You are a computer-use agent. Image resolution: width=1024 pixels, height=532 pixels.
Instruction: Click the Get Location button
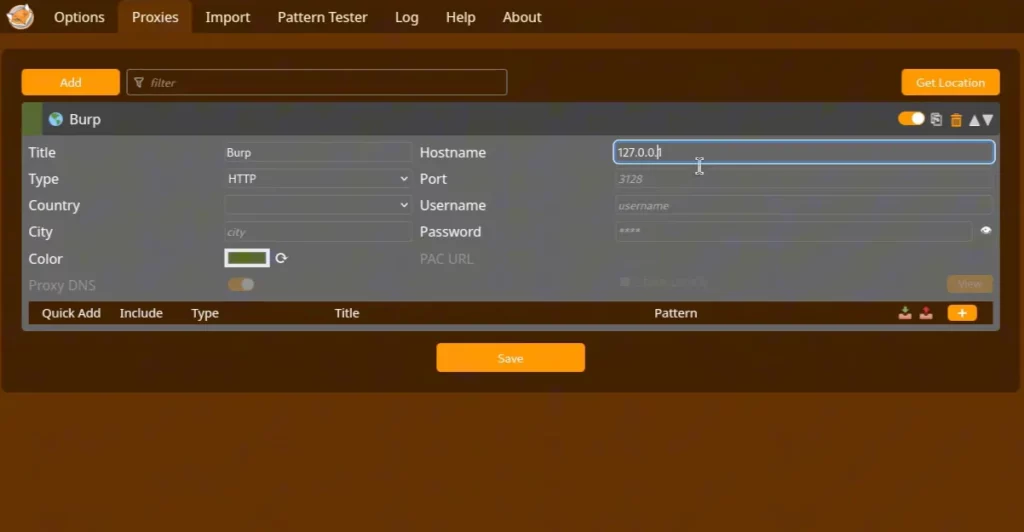(x=950, y=82)
